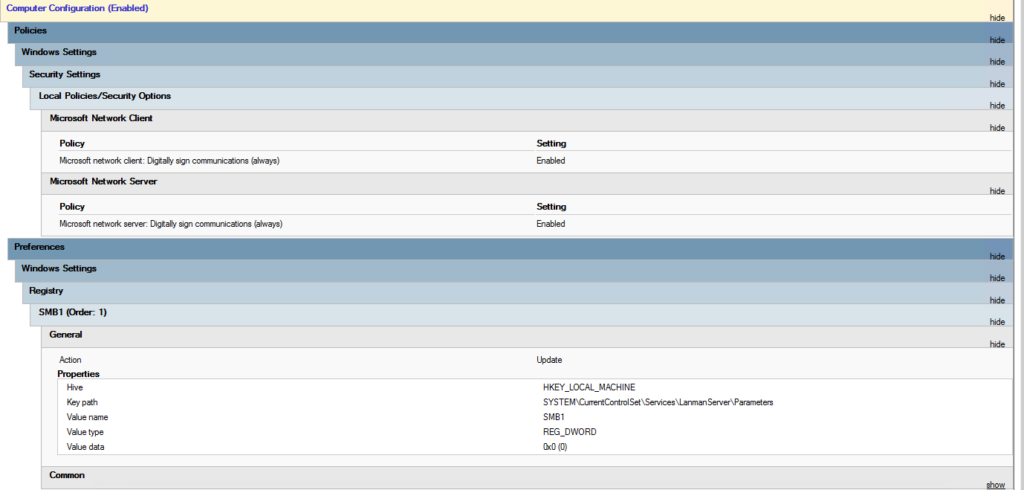Viewport: 1024px width, 490px height.
Task: Click the Policies heading text
Action: (x=32, y=30)
